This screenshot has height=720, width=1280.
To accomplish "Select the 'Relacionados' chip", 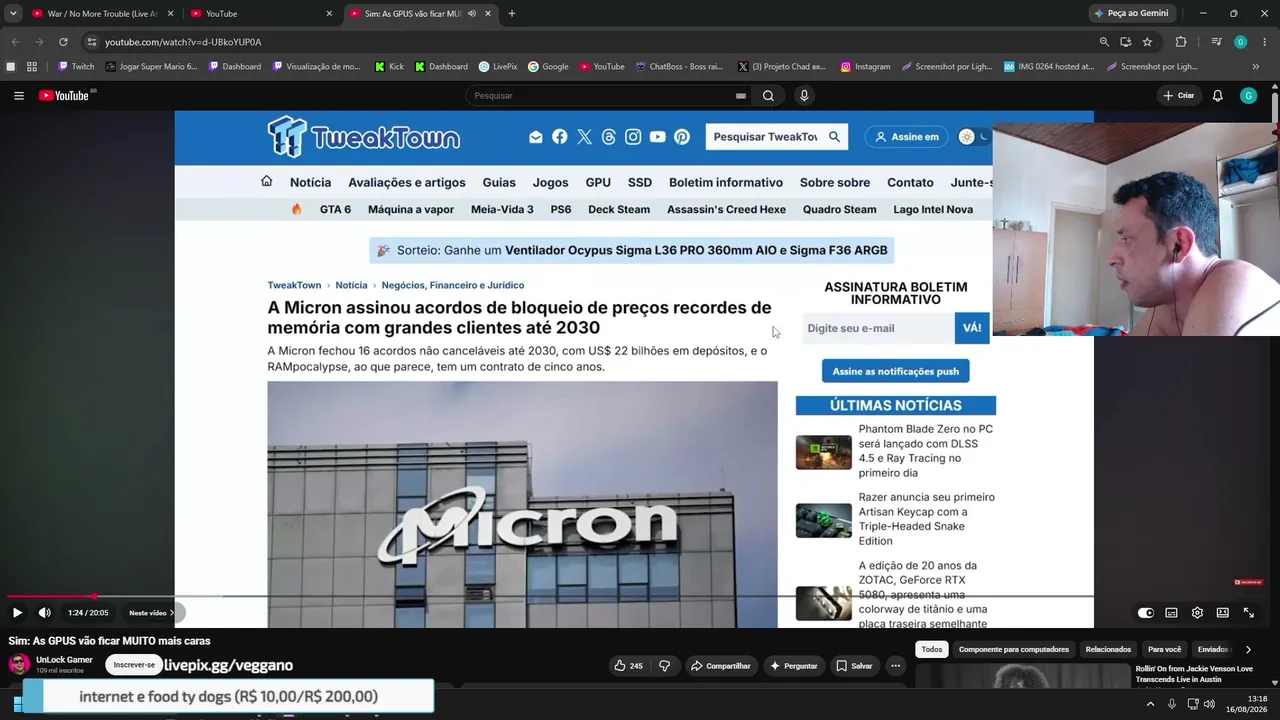I will tap(1108, 650).
